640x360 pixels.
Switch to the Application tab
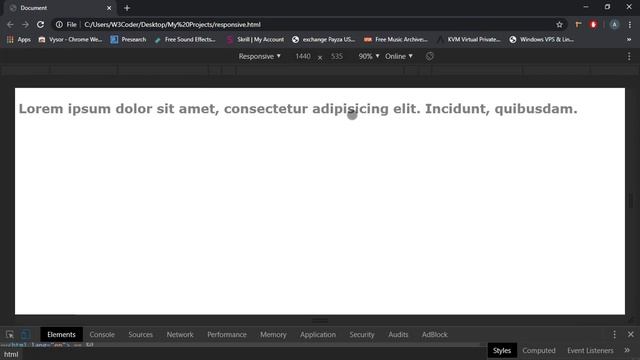318,334
